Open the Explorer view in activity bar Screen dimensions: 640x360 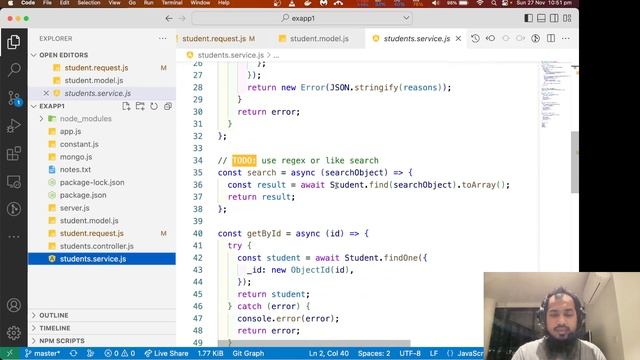(13, 42)
